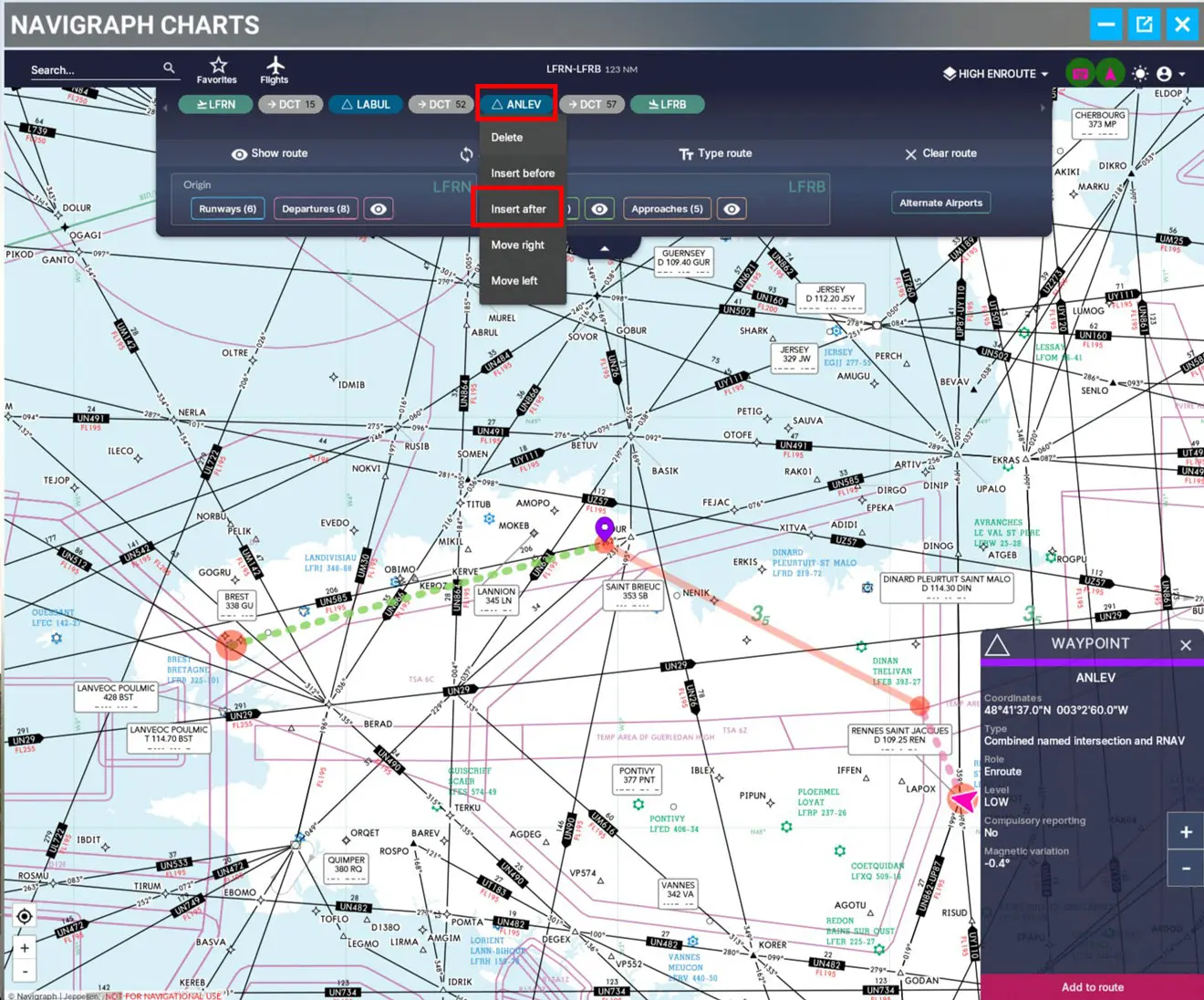Click the SAINT BRIEUC 353 SB box
Image resolution: width=1204 pixels, height=1000 pixels.
click(633, 594)
